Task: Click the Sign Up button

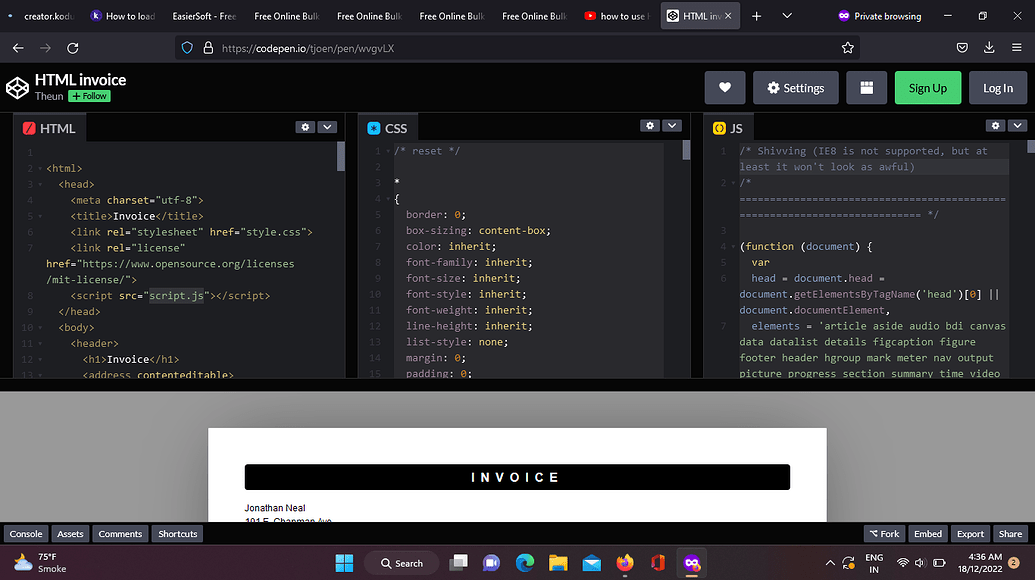Action: (927, 88)
